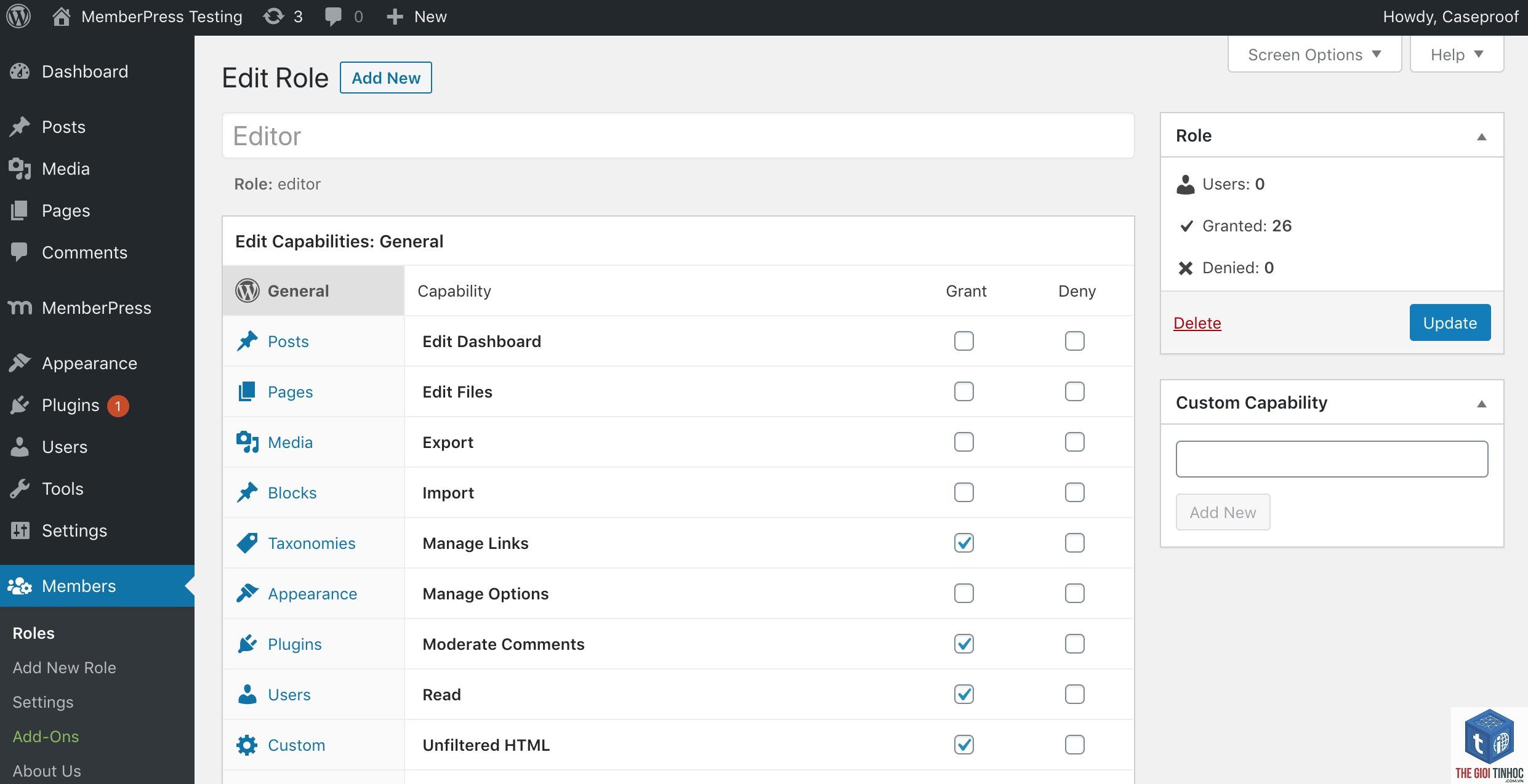The image size is (1528, 784).
Task: Click the Users person icon in sidebar
Action: (20, 447)
